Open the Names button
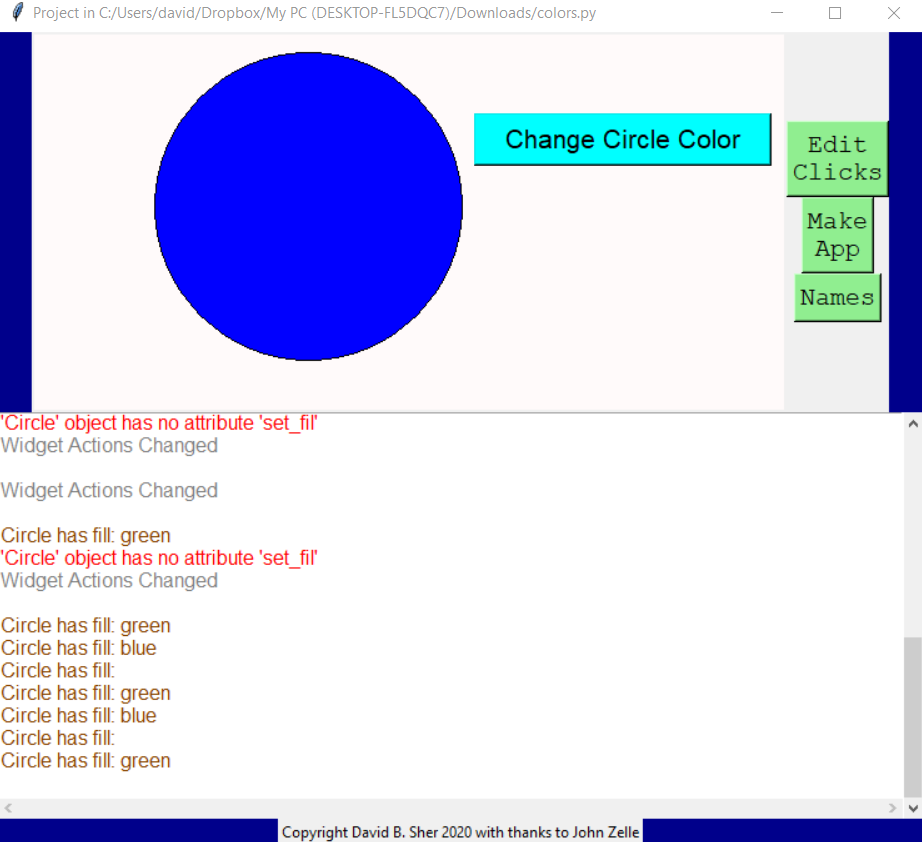 837,298
